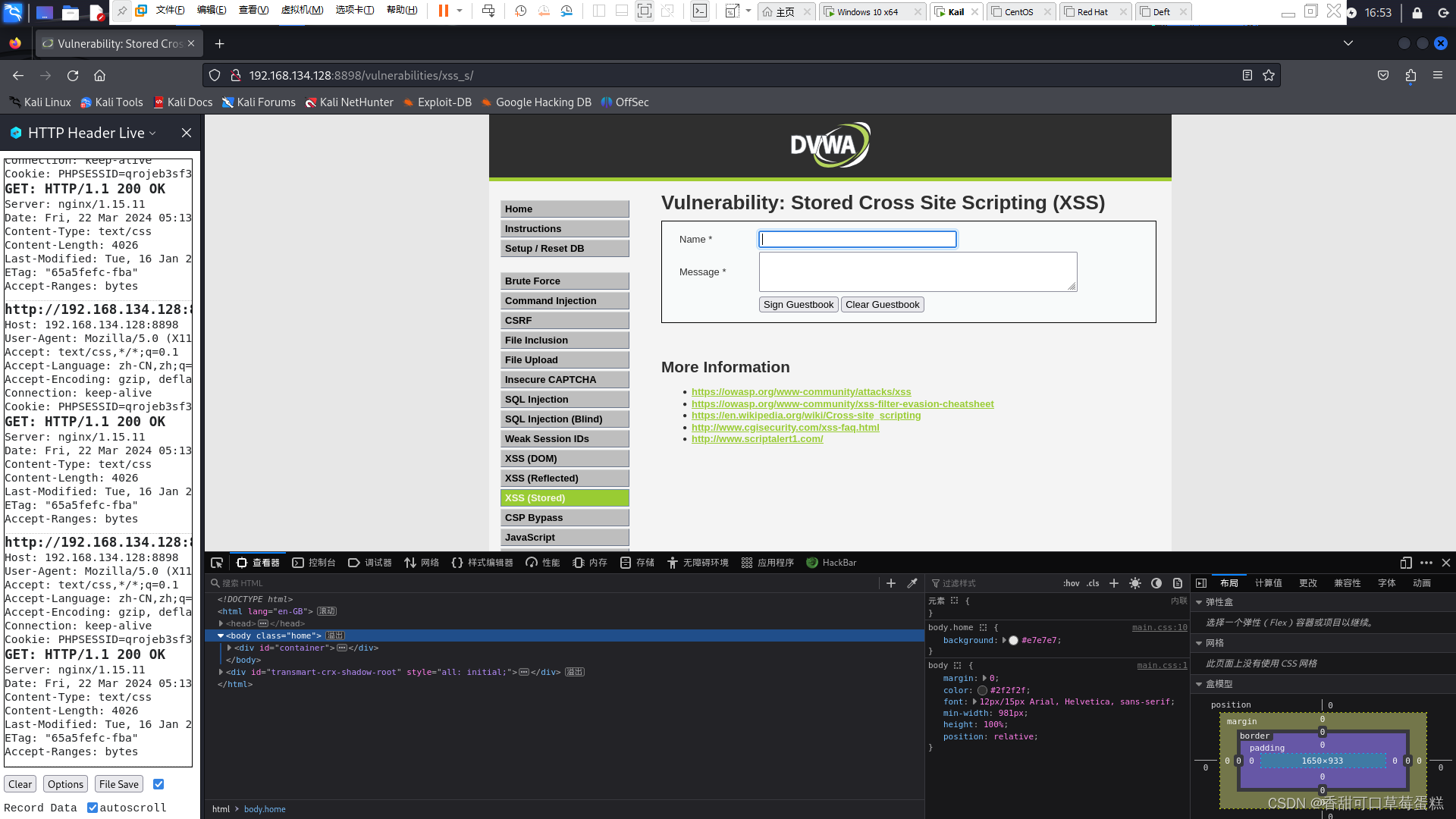Screen dimensions: 1456x819
Task: Switch to the 计算值 layout tab
Action: pos(1268,582)
